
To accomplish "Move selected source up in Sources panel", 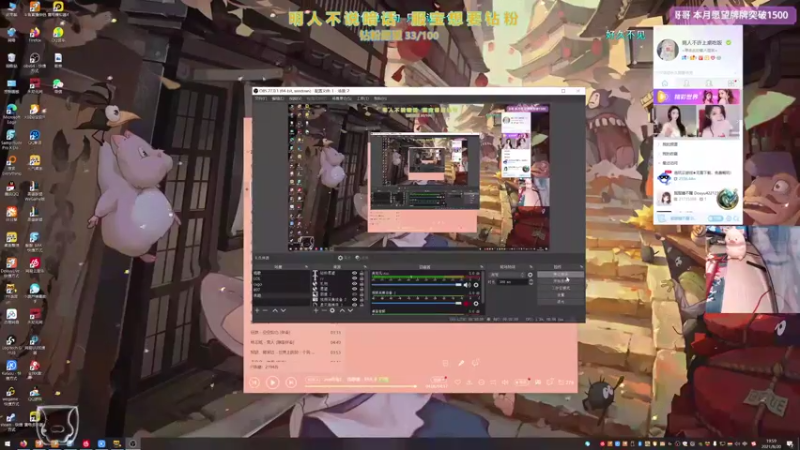I will (342, 311).
